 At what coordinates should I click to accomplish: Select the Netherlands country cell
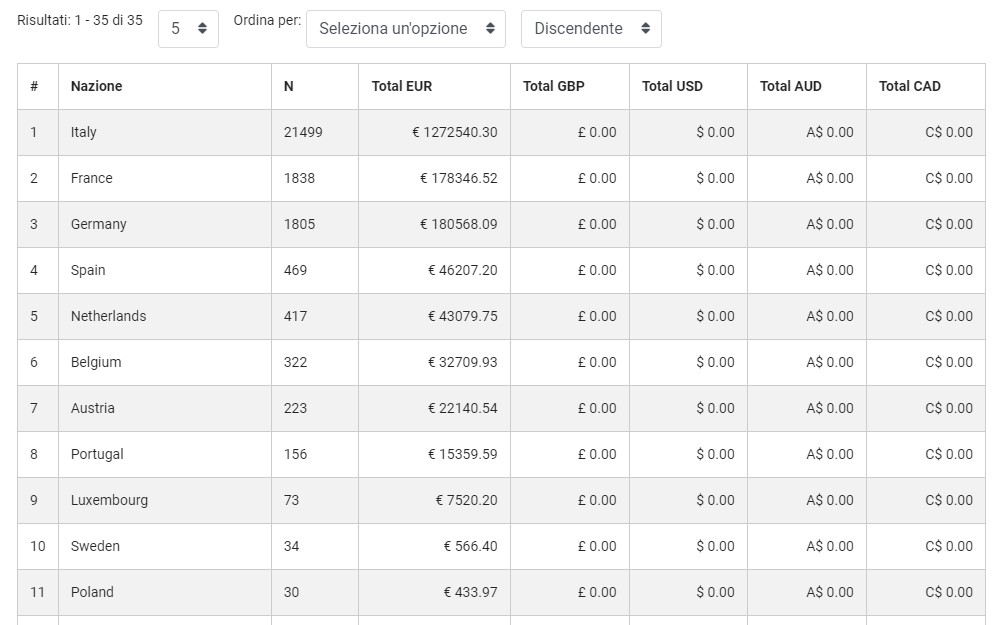(108, 316)
